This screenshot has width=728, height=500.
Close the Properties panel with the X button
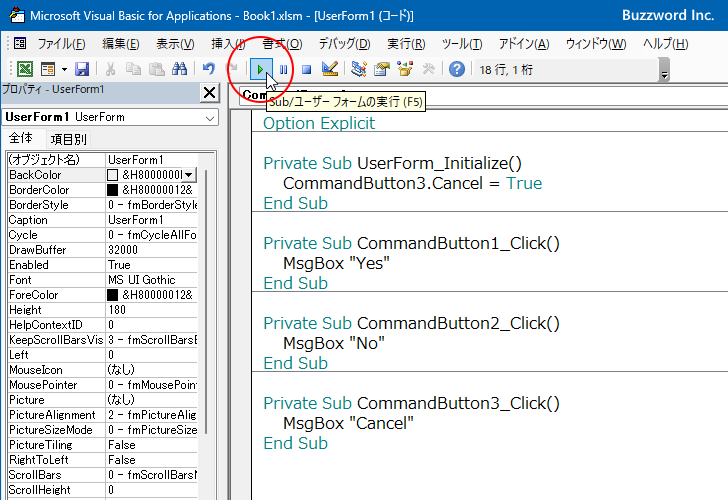coord(209,93)
